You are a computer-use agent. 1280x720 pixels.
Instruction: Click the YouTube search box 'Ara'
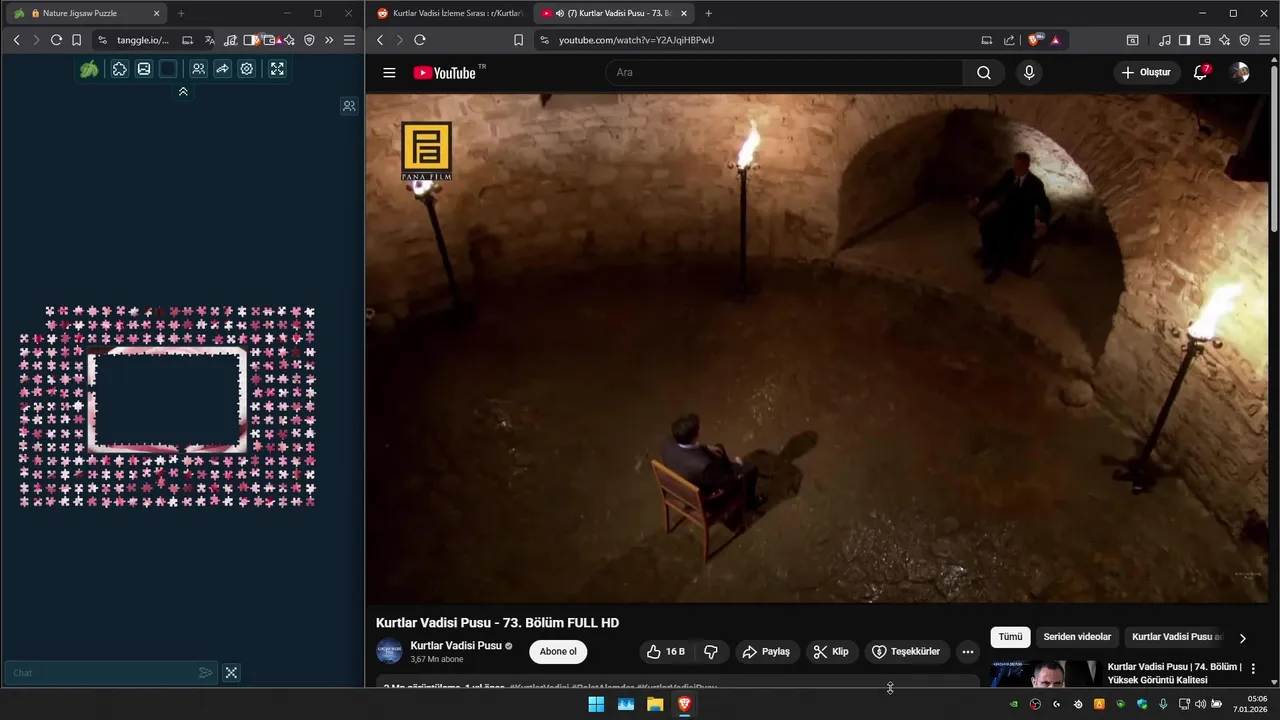(x=785, y=72)
